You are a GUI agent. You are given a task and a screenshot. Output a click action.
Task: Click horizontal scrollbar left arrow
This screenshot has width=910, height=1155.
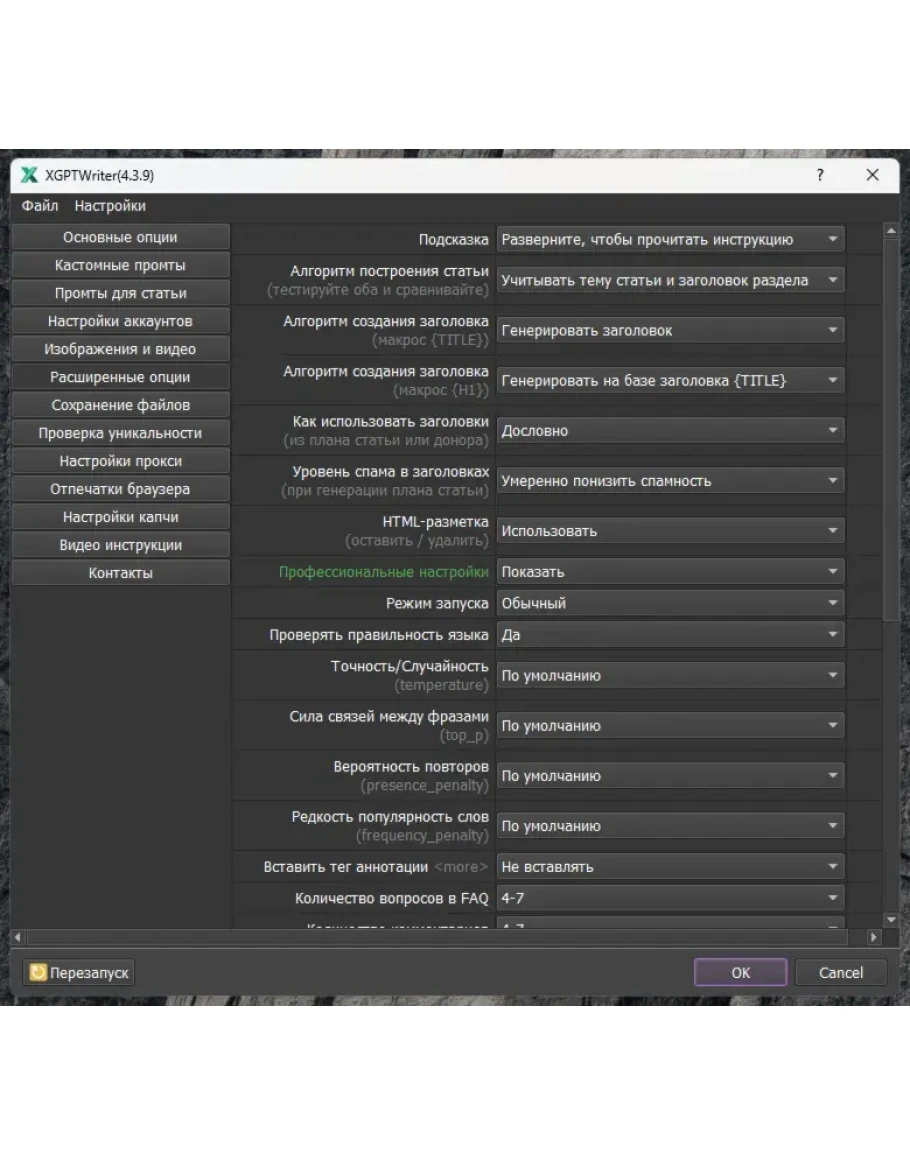(18, 938)
